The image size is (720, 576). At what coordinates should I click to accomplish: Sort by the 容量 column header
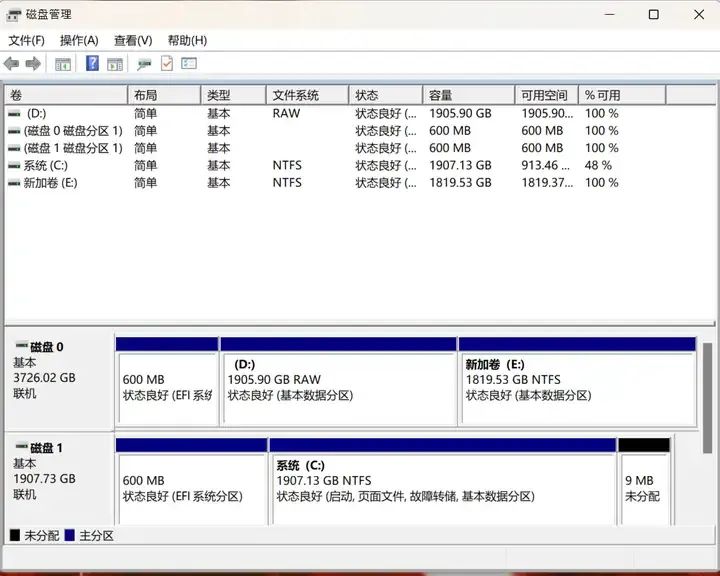click(469, 95)
